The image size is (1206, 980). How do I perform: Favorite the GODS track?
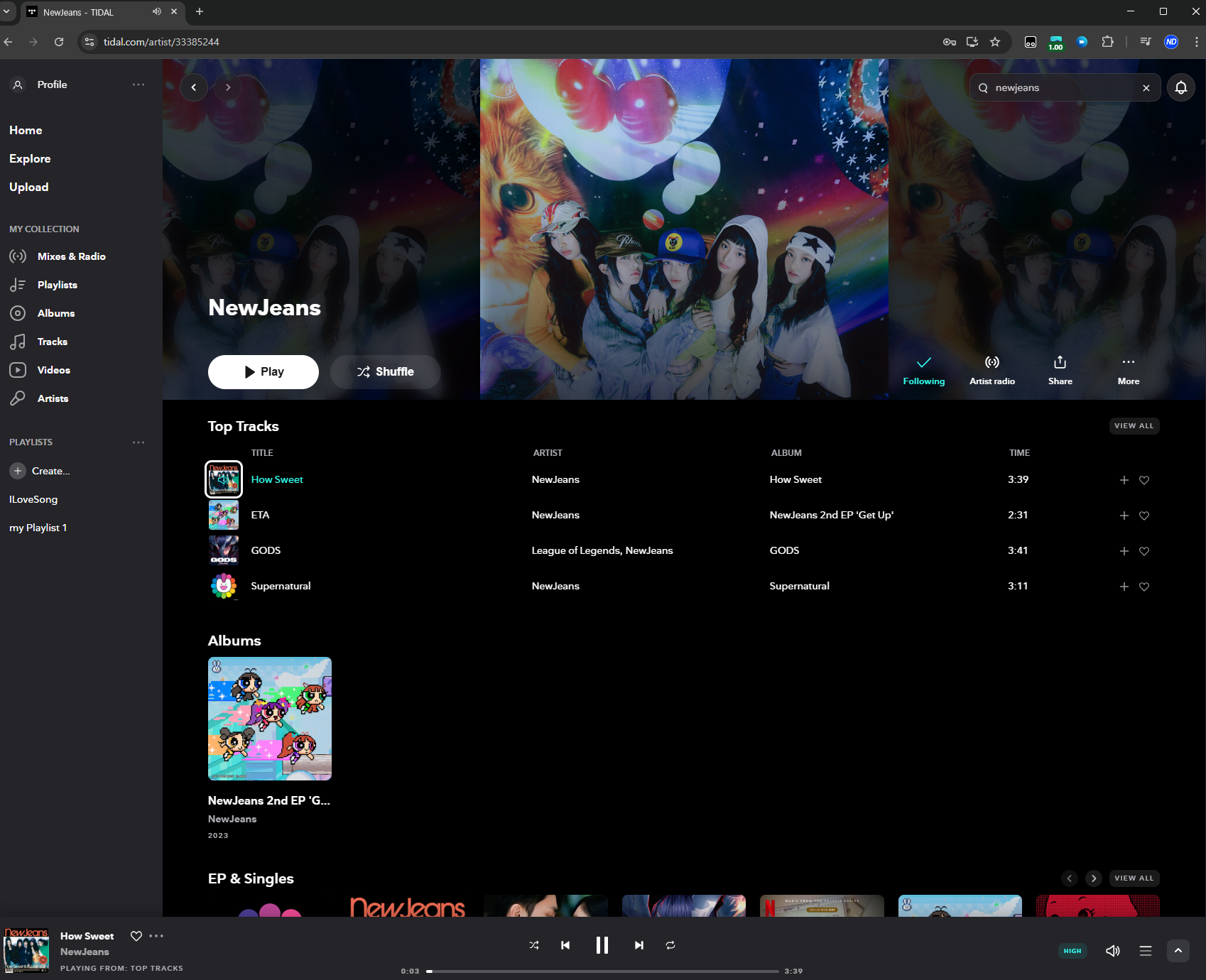pos(1143,551)
